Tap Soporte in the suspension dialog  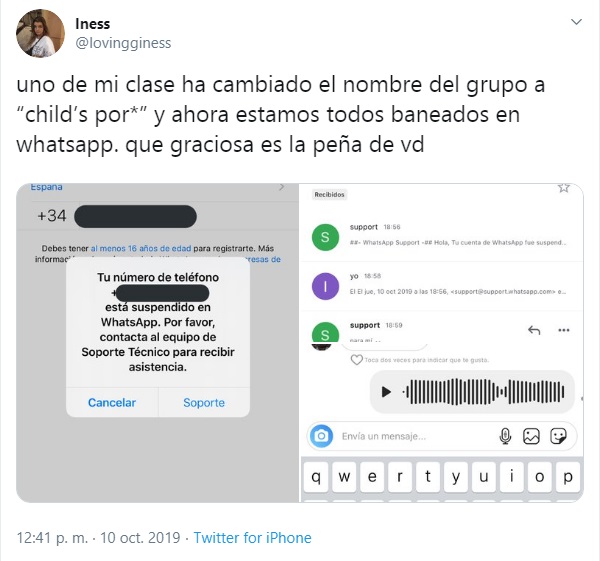204,403
